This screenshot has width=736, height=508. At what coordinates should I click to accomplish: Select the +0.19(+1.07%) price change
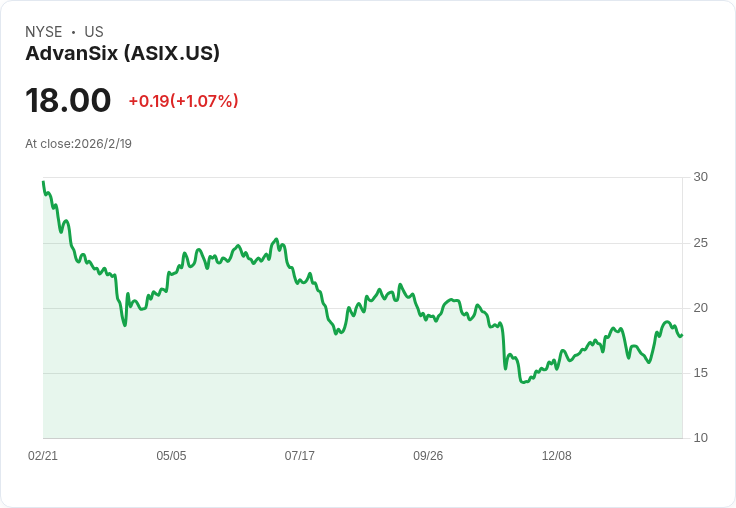(183, 101)
